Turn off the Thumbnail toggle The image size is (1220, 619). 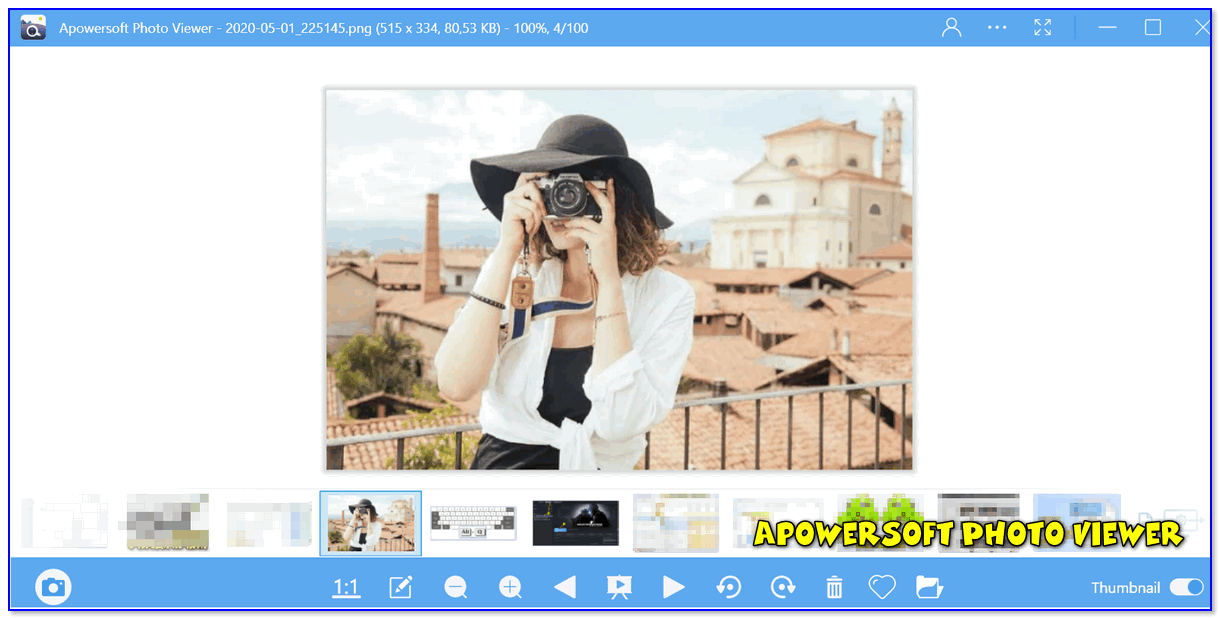coord(1186,588)
